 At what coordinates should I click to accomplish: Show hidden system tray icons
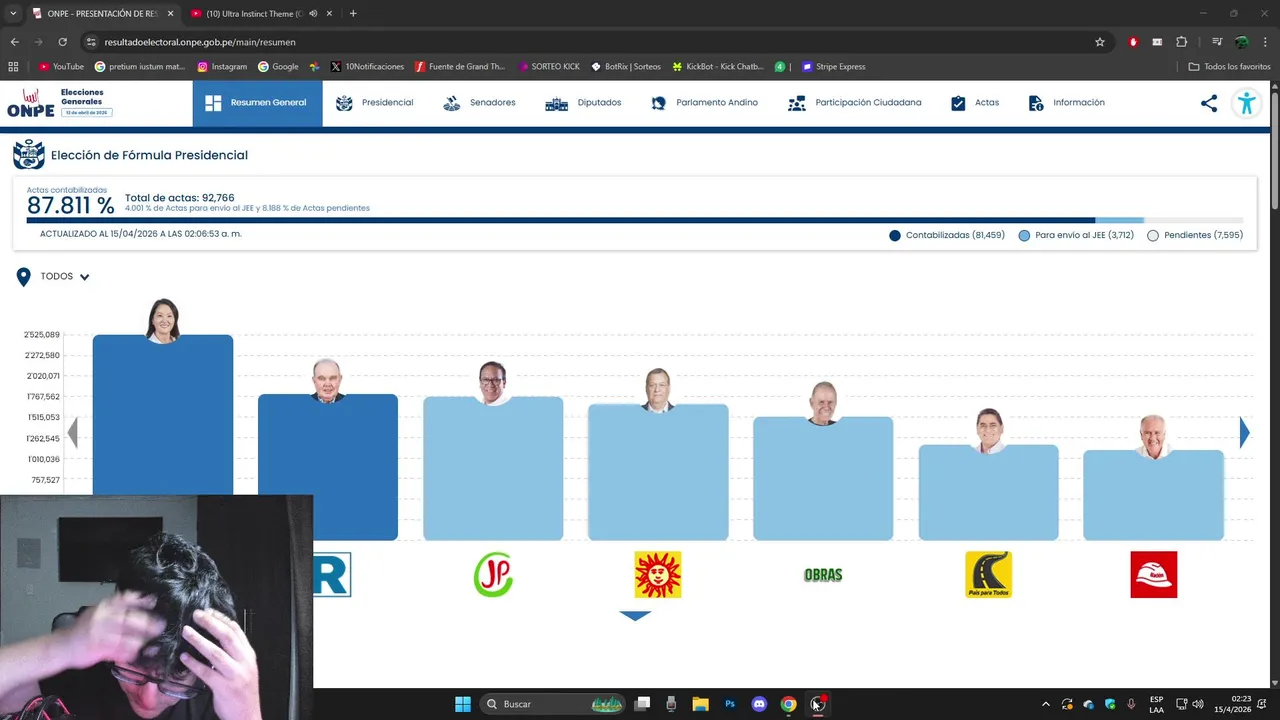point(1046,704)
